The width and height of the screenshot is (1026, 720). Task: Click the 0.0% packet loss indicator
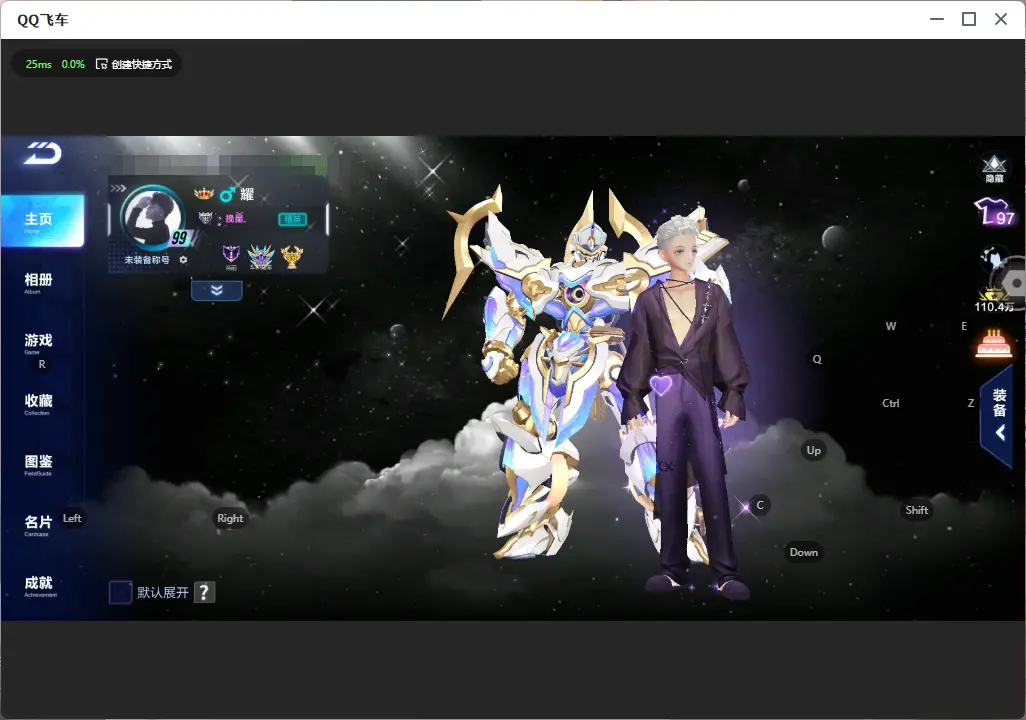coord(73,64)
